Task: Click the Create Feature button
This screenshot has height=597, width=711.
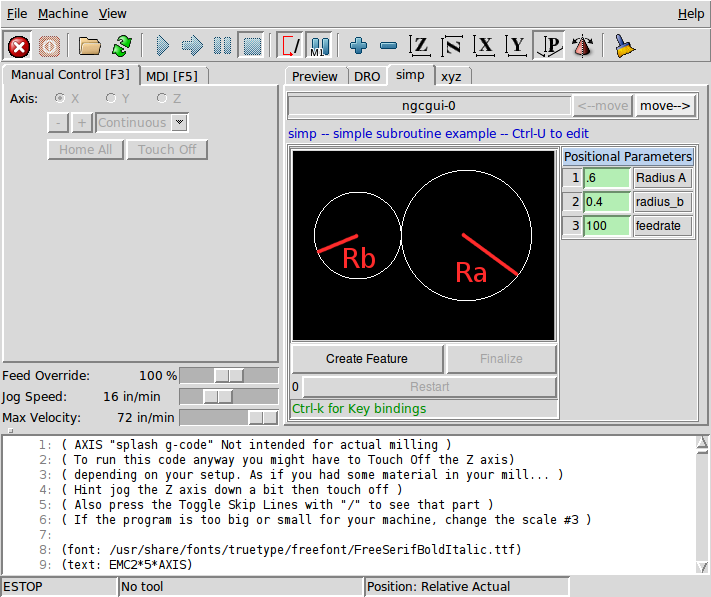Action: [367, 359]
